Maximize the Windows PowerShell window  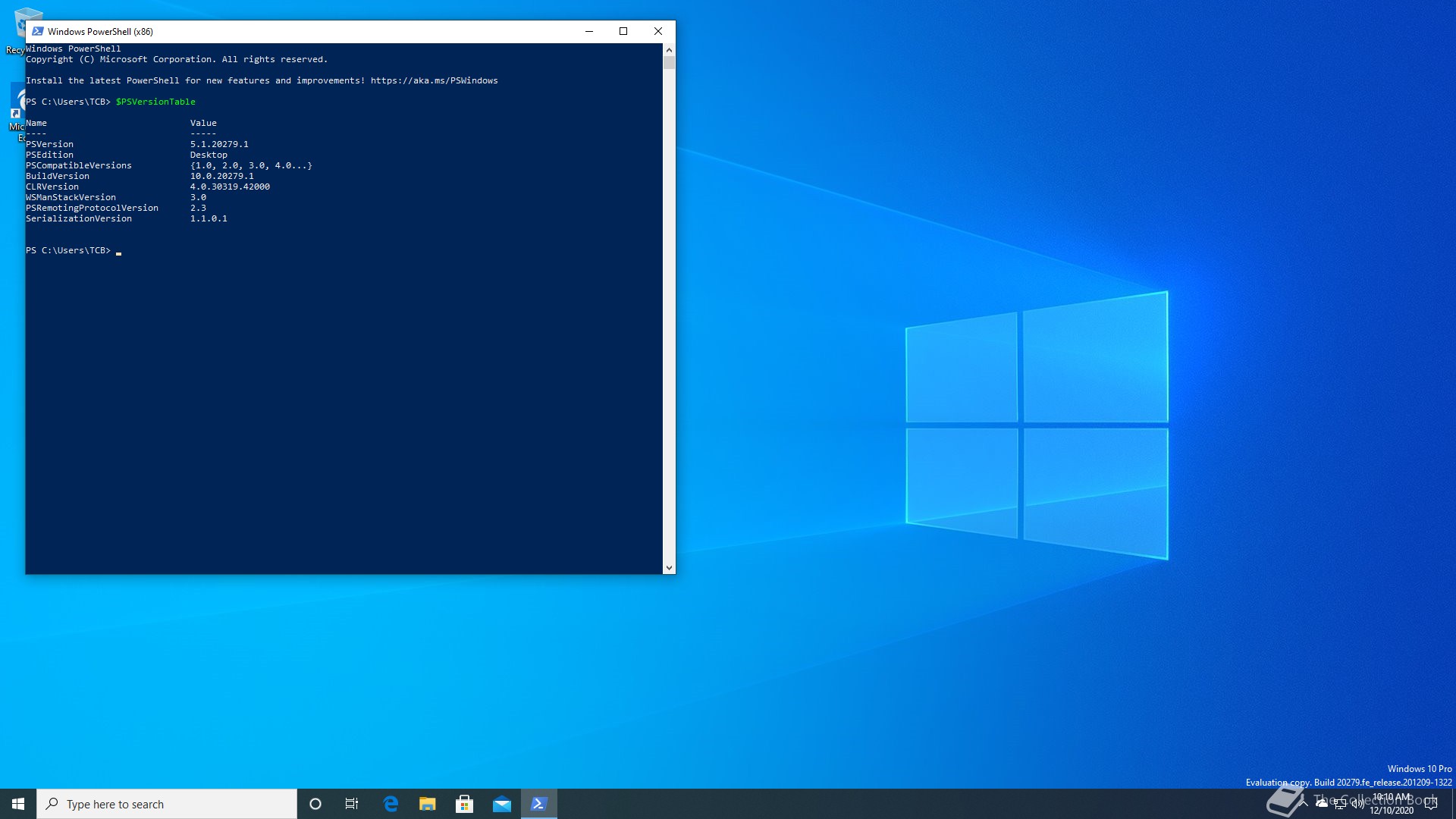pos(623,31)
